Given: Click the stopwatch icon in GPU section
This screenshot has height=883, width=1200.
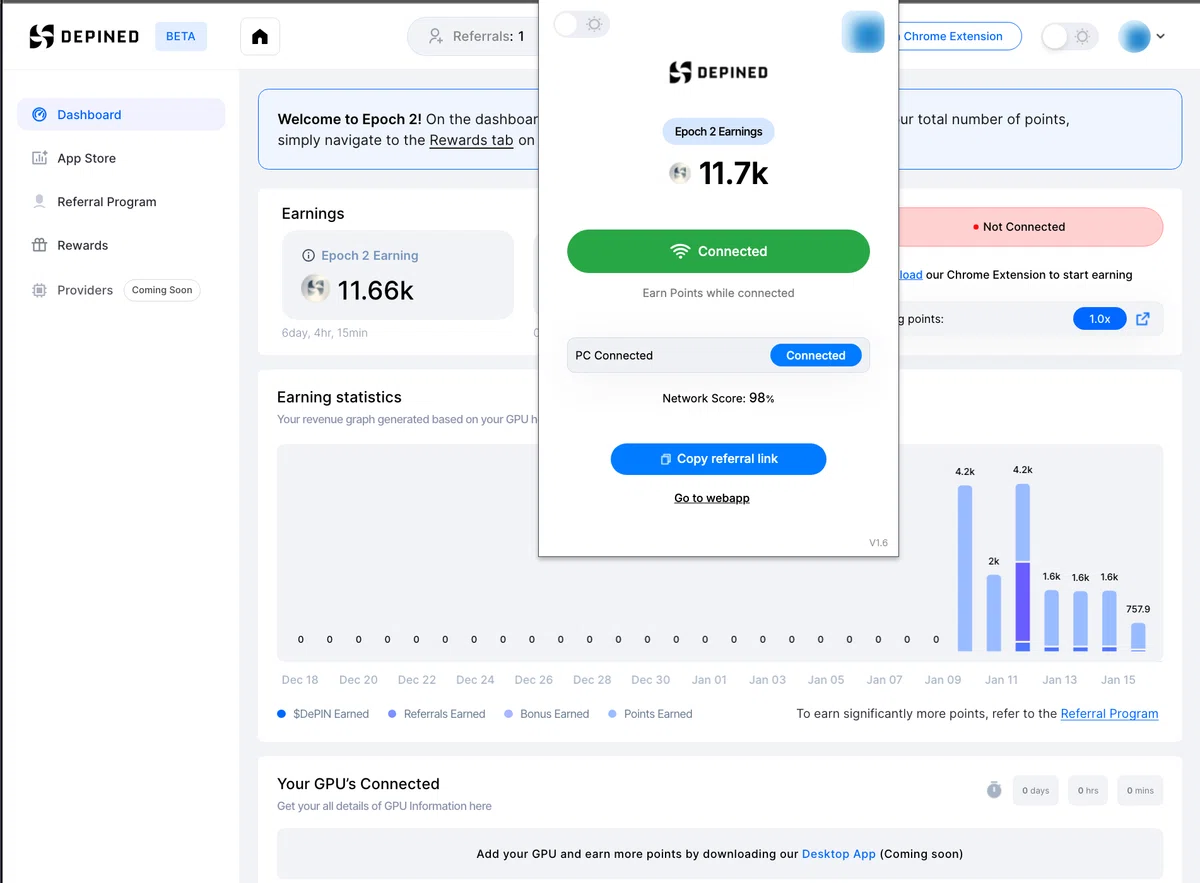Looking at the screenshot, I should (x=994, y=790).
